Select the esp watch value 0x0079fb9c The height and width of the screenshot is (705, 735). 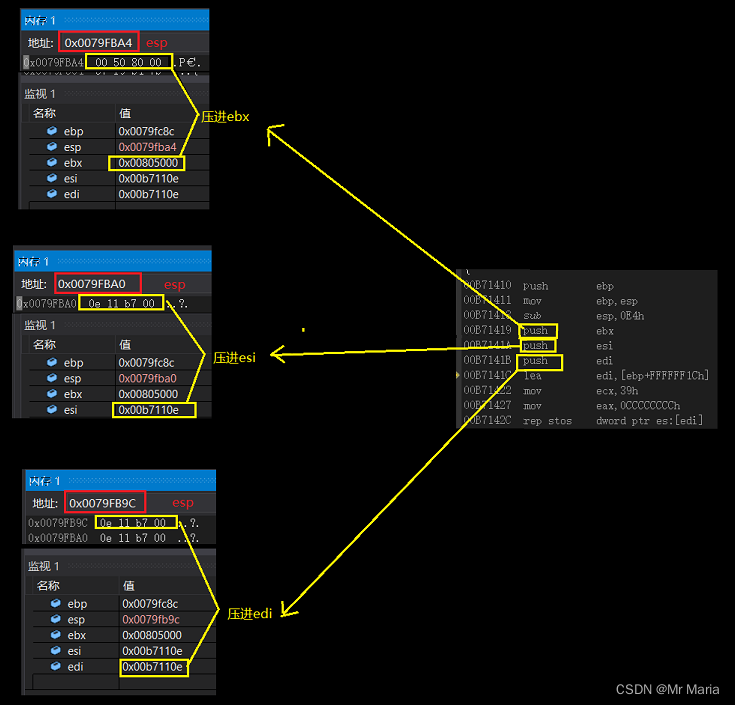(x=151, y=619)
